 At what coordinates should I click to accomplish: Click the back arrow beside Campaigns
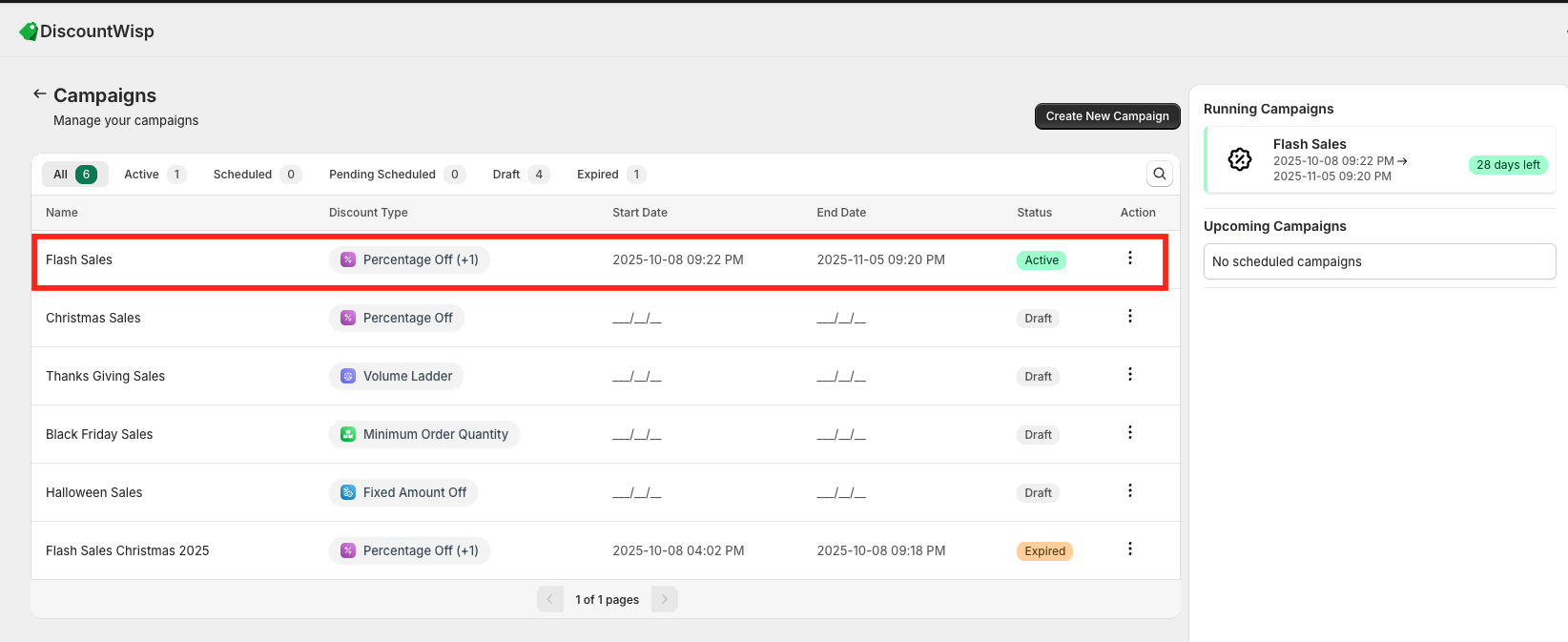[x=39, y=93]
